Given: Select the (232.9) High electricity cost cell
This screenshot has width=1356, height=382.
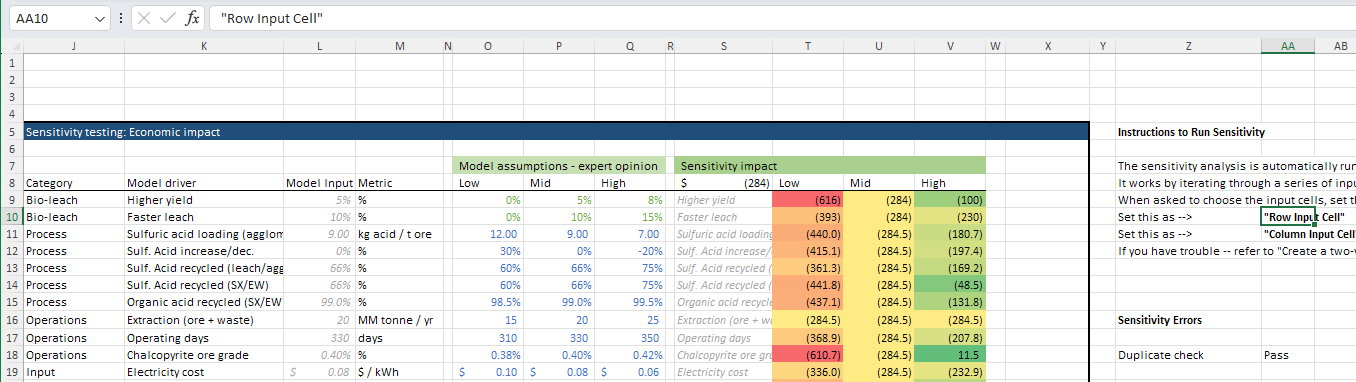Looking at the screenshot, I should pos(950,372).
